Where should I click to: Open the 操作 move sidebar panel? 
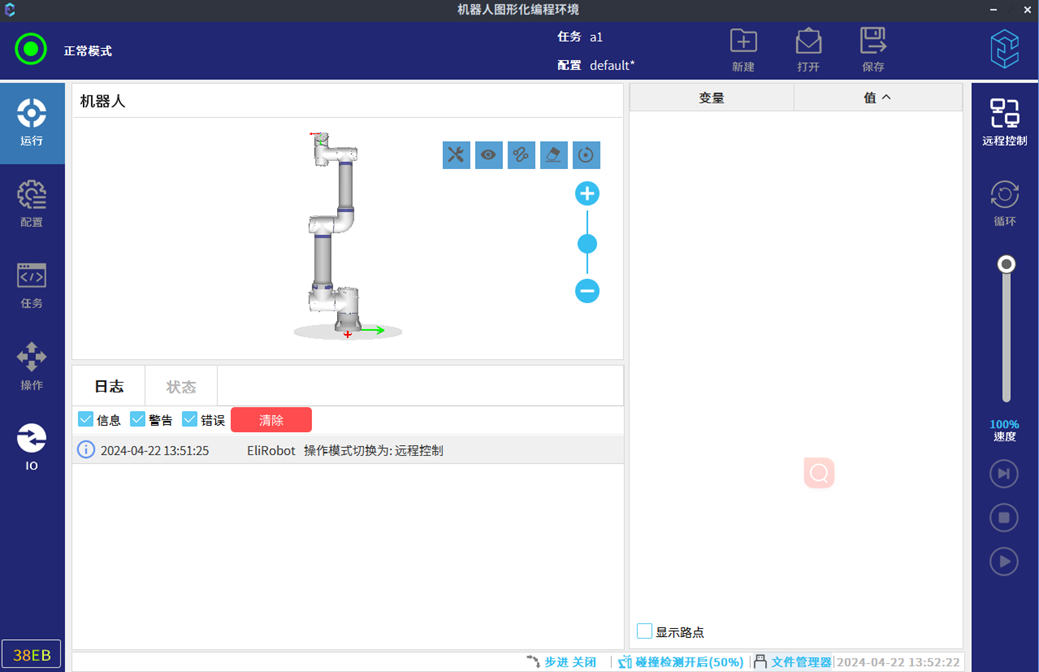[32, 366]
